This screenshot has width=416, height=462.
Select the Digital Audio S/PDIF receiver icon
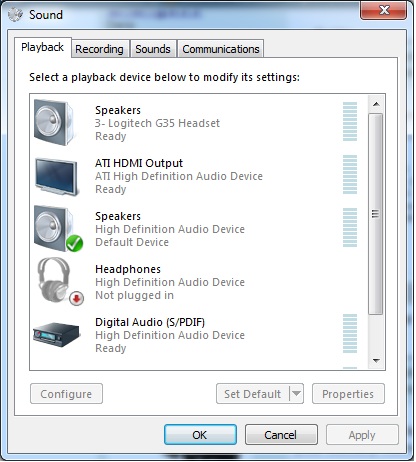56,335
